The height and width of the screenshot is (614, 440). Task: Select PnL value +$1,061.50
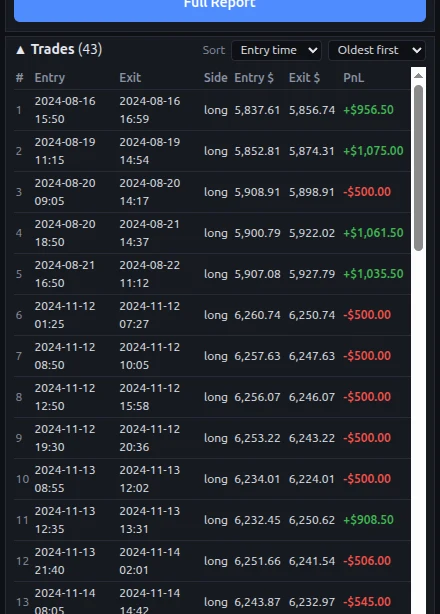pyautogui.click(x=373, y=233)
